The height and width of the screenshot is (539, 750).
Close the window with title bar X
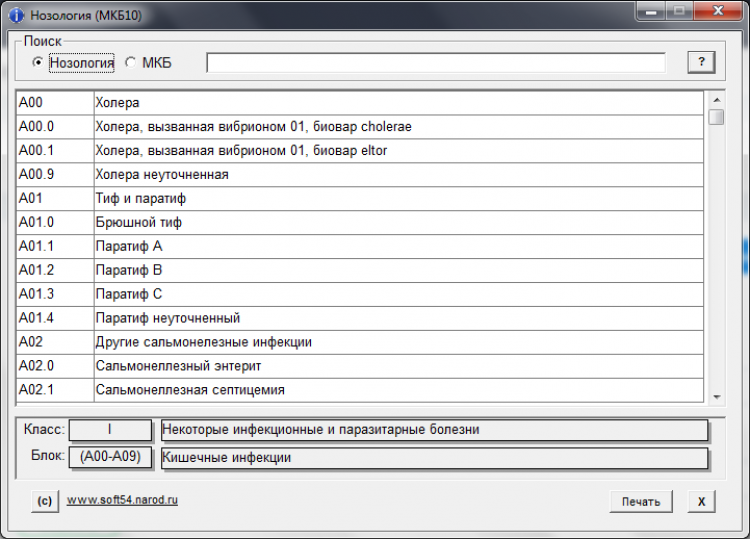717,11
